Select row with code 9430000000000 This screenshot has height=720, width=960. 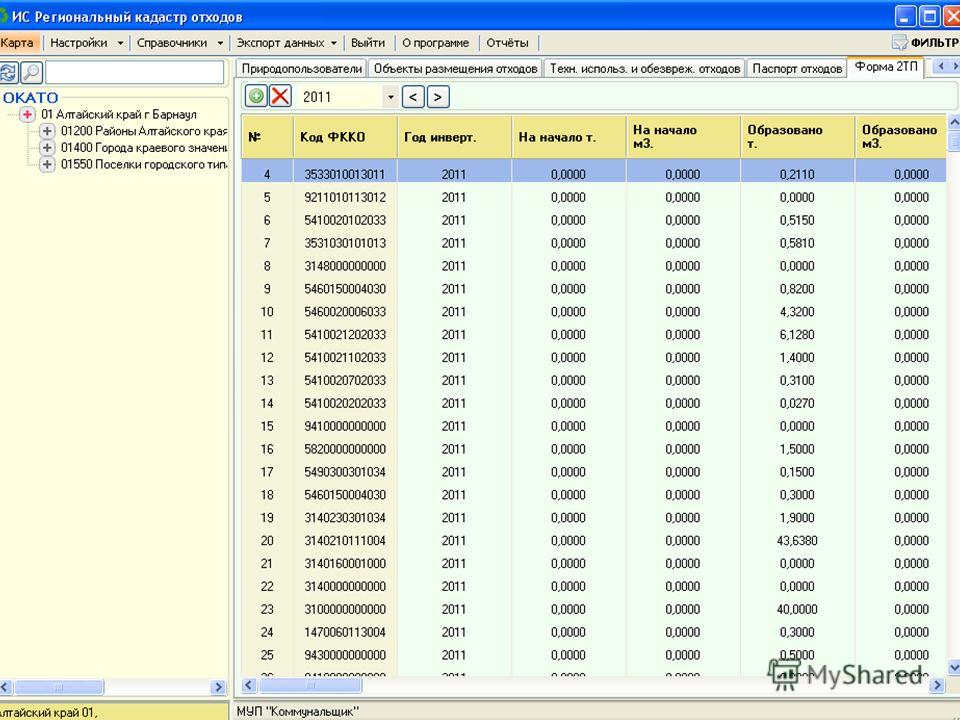point(594,655)
